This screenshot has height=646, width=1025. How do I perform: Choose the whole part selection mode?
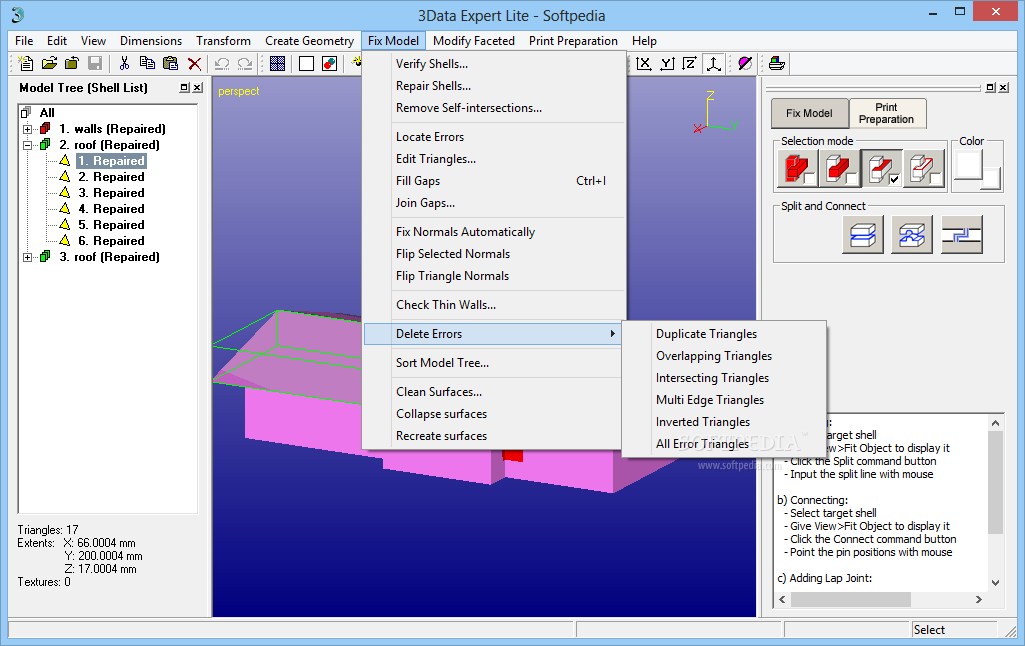[798, 169]
